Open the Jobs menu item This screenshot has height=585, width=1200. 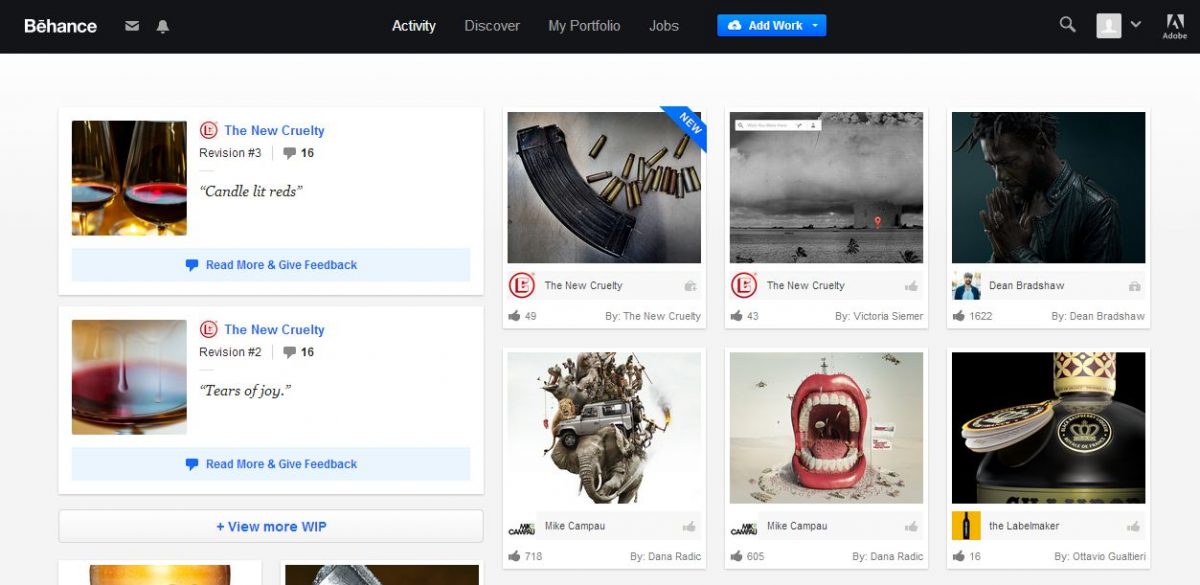(x=663, y=26)
